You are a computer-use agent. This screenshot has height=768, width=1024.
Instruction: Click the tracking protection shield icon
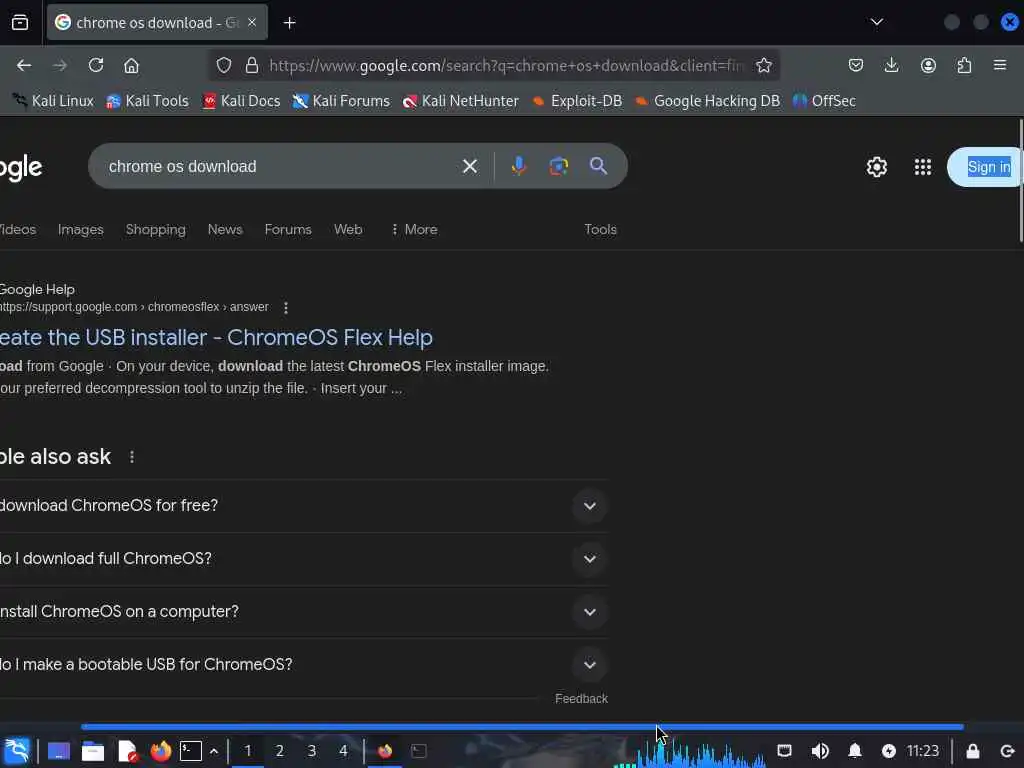point(224,65)
